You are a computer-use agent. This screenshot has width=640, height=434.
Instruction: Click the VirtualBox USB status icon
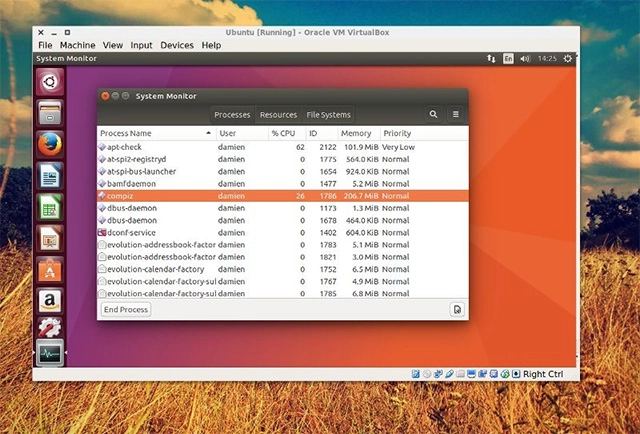[449, 374]
